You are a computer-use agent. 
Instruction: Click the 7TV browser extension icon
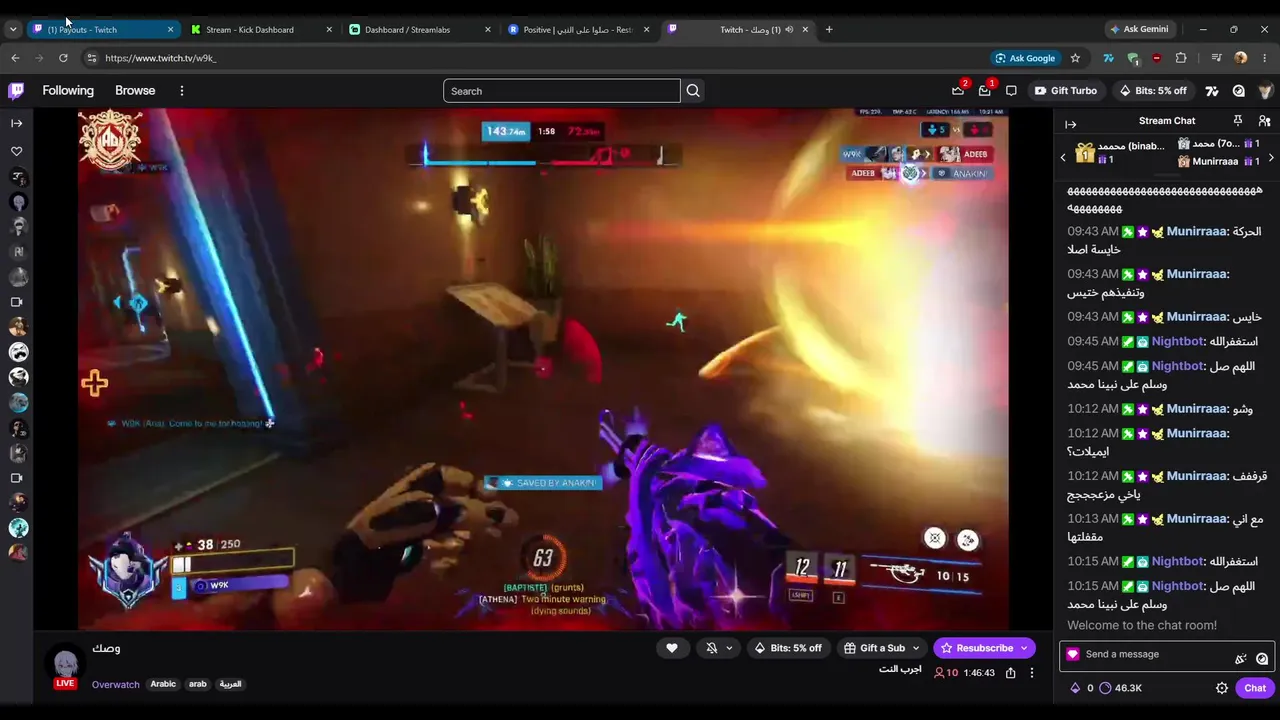coord(1108,58)
